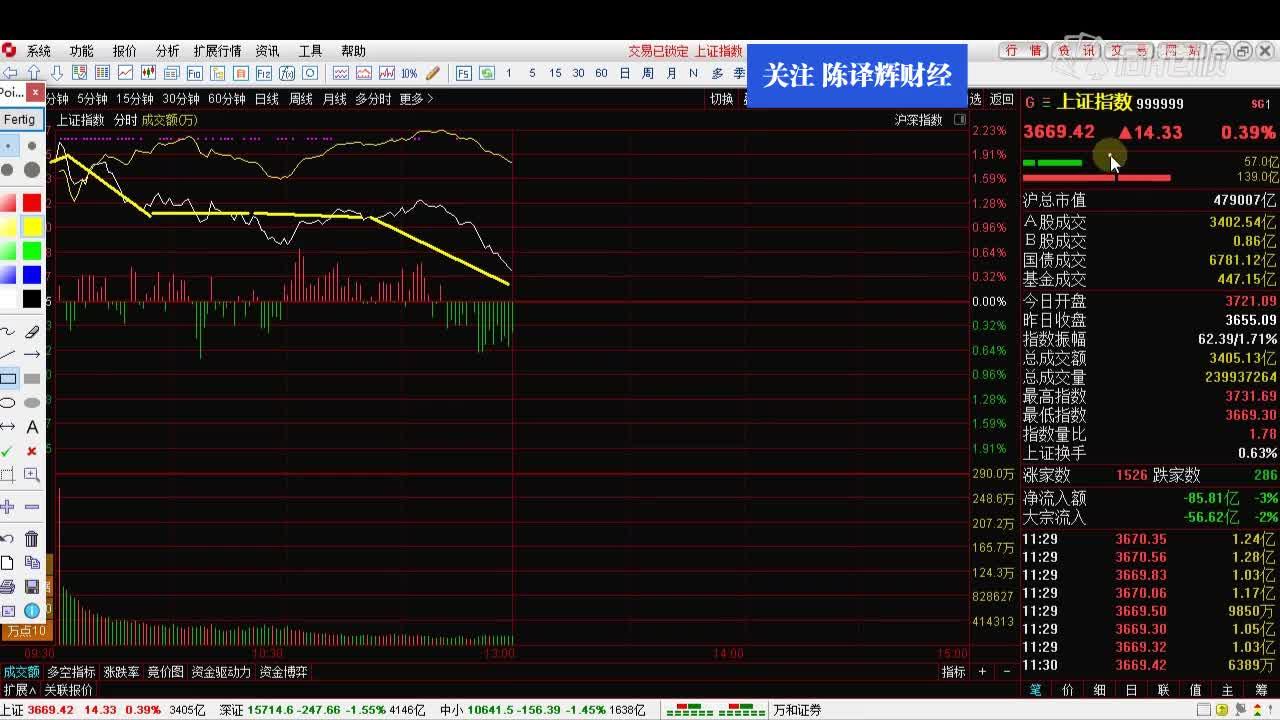Click the 10% toolbar icon
The height and width of the screenshot is (720, 1280).
tap(409, 73)
